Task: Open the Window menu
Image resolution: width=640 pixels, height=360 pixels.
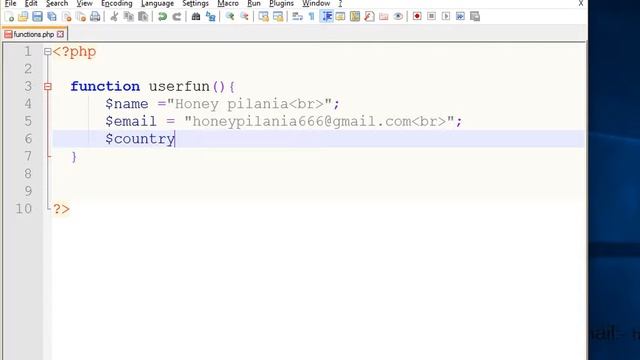Action: click(316, 3)
